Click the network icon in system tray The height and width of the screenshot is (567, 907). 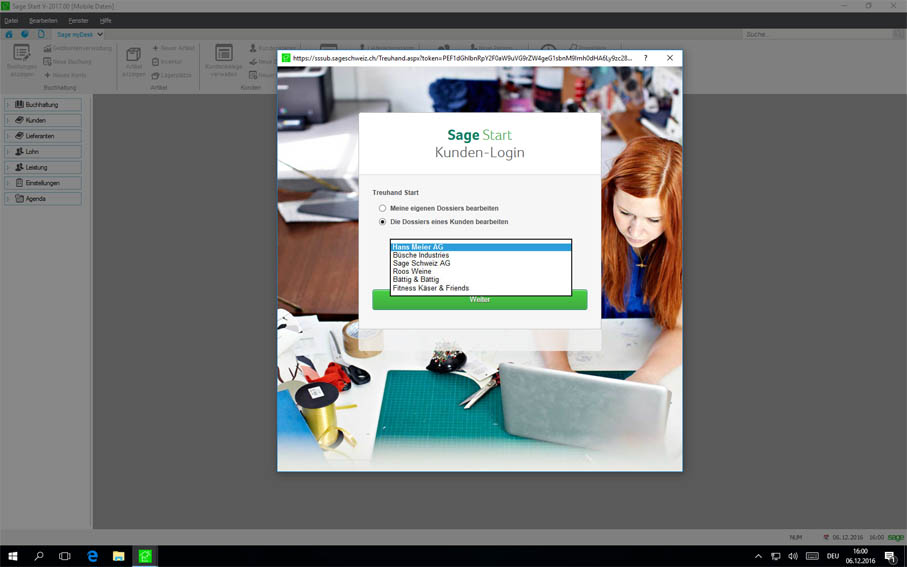pos(776,556)
